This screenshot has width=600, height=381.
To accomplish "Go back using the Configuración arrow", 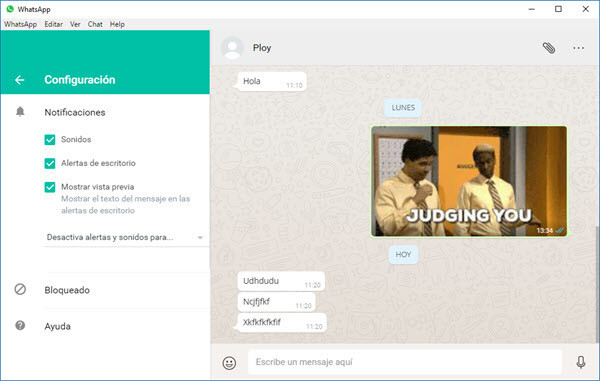I will (20, 80).
